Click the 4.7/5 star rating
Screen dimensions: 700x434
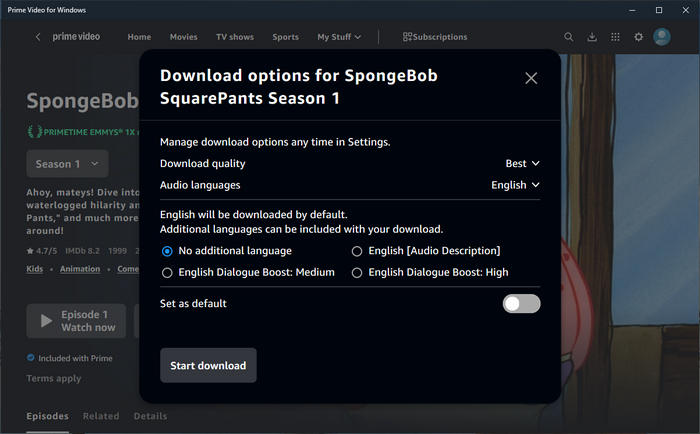[x=42, y=251]
